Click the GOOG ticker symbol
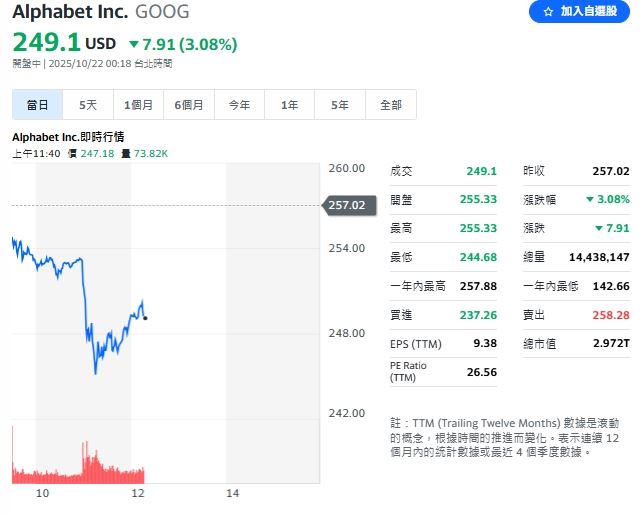 point(162,13)
